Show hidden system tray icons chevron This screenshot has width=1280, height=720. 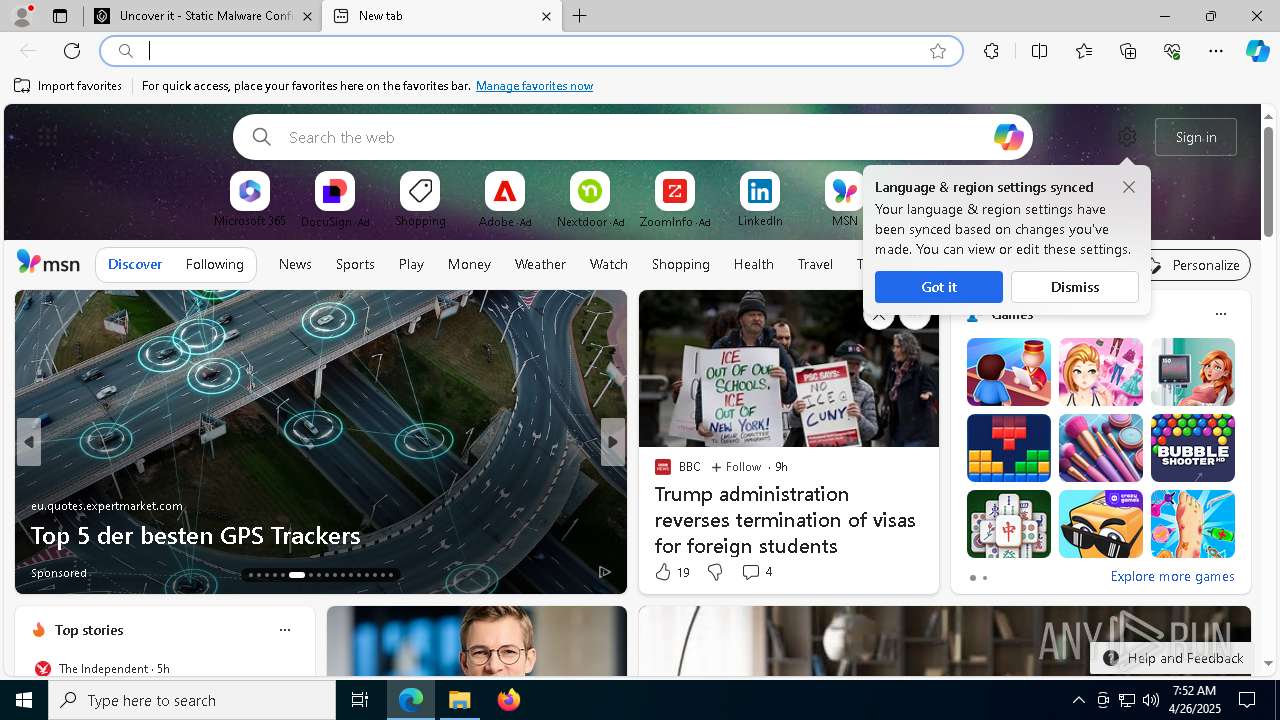click(x=1078, y=700)
